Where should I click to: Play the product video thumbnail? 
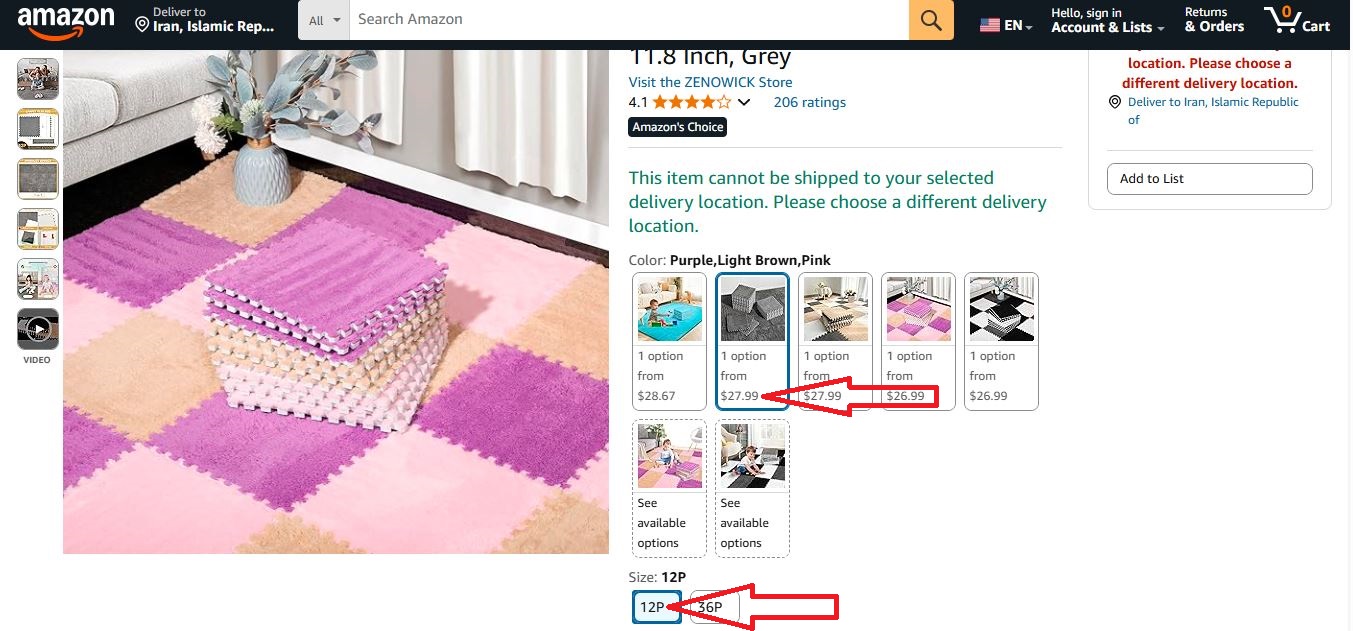(x=38, y=328)
